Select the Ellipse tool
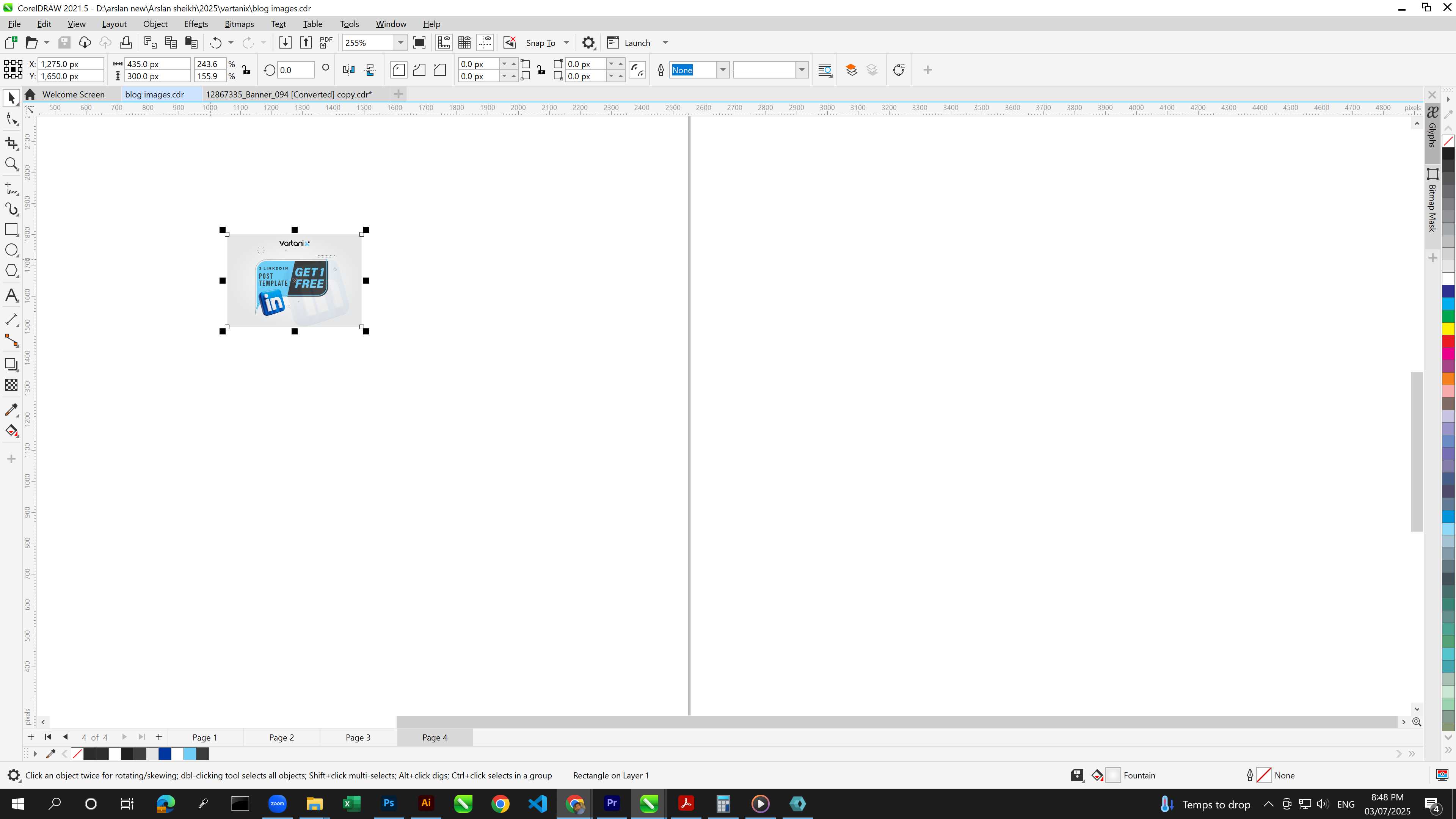Viewport: 1456px width, 819px height. (x=11, y=250)
